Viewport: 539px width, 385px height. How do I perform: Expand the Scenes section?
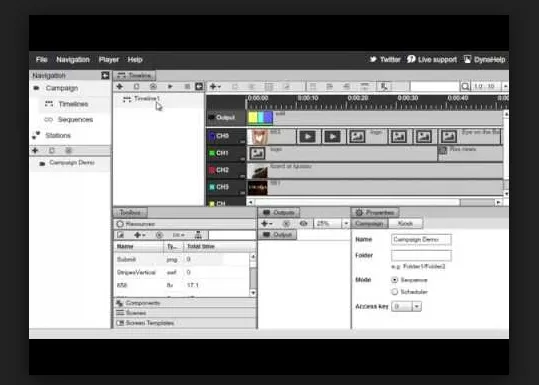tap(185, 313)
